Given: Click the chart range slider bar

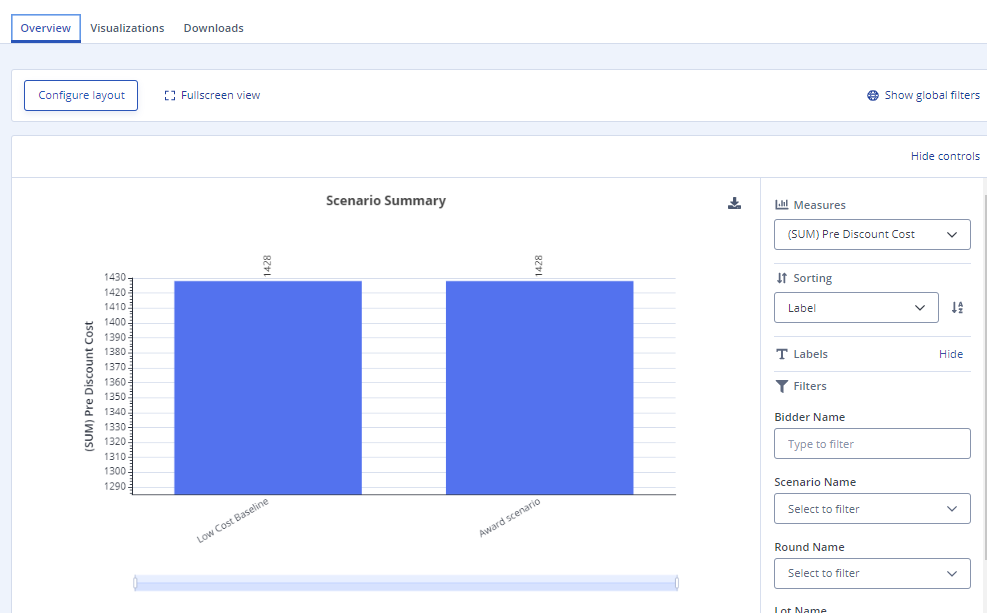Looking at the screenshot, I should pyautogui.click(x=405, y=583).
